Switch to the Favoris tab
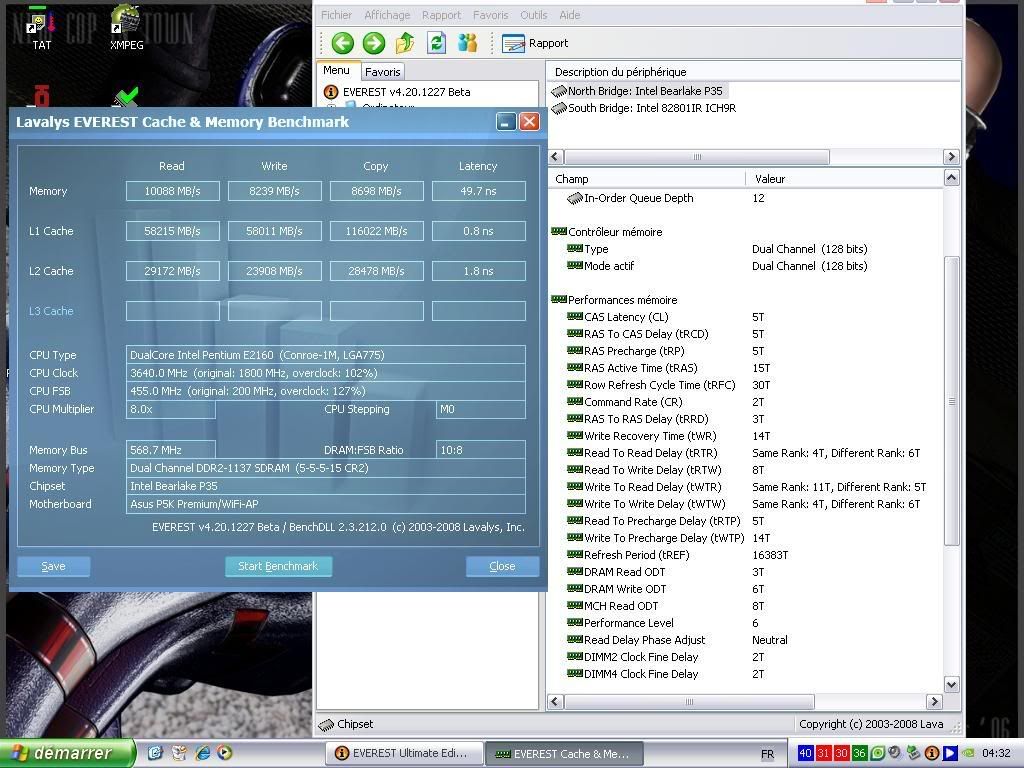The image size is (1024, 768). pos(382,72)
